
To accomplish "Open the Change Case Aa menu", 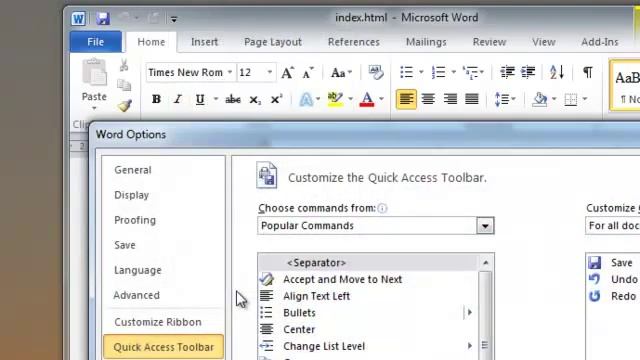I will (341, 73).
